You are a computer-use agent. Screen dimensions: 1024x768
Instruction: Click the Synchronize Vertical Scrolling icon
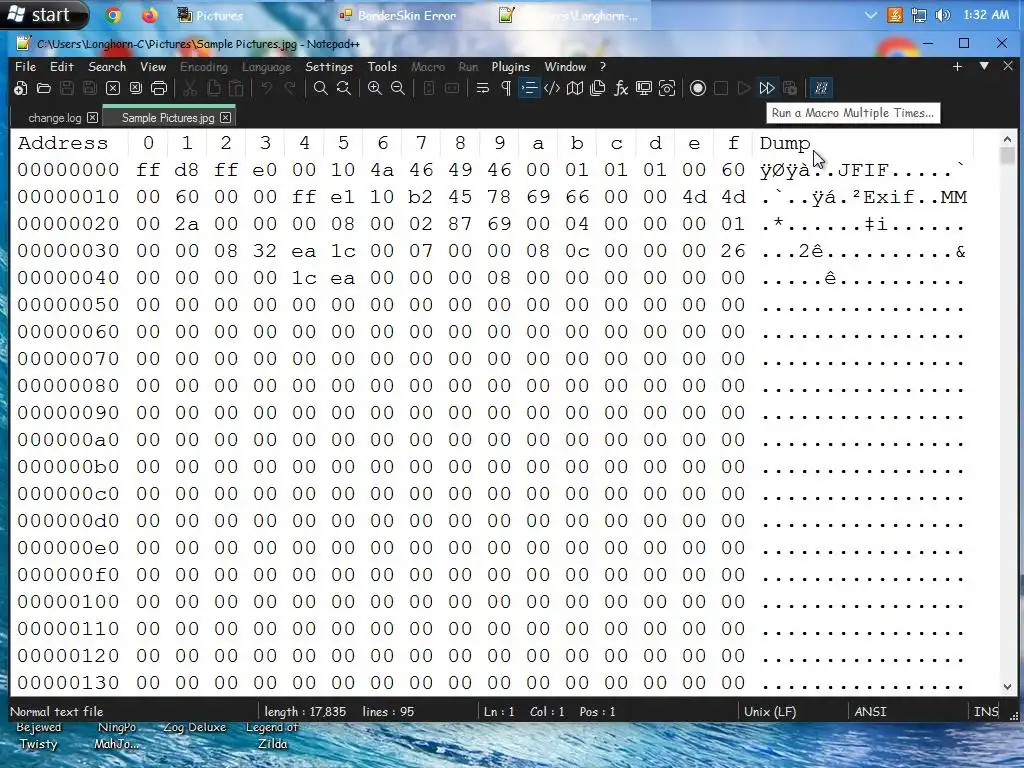pos(429,88)
